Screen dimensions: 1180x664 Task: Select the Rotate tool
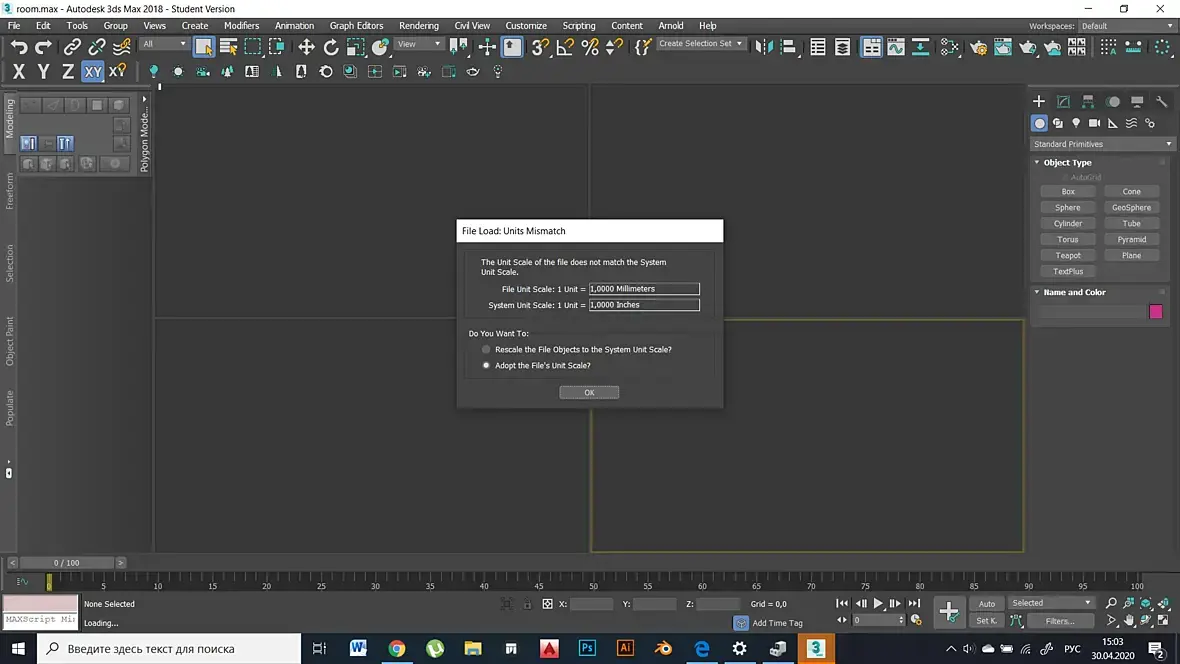point(331,47)
